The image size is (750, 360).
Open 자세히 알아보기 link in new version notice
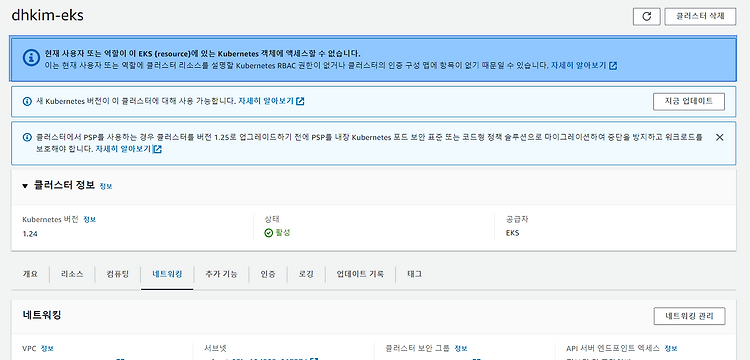point(271,101)
